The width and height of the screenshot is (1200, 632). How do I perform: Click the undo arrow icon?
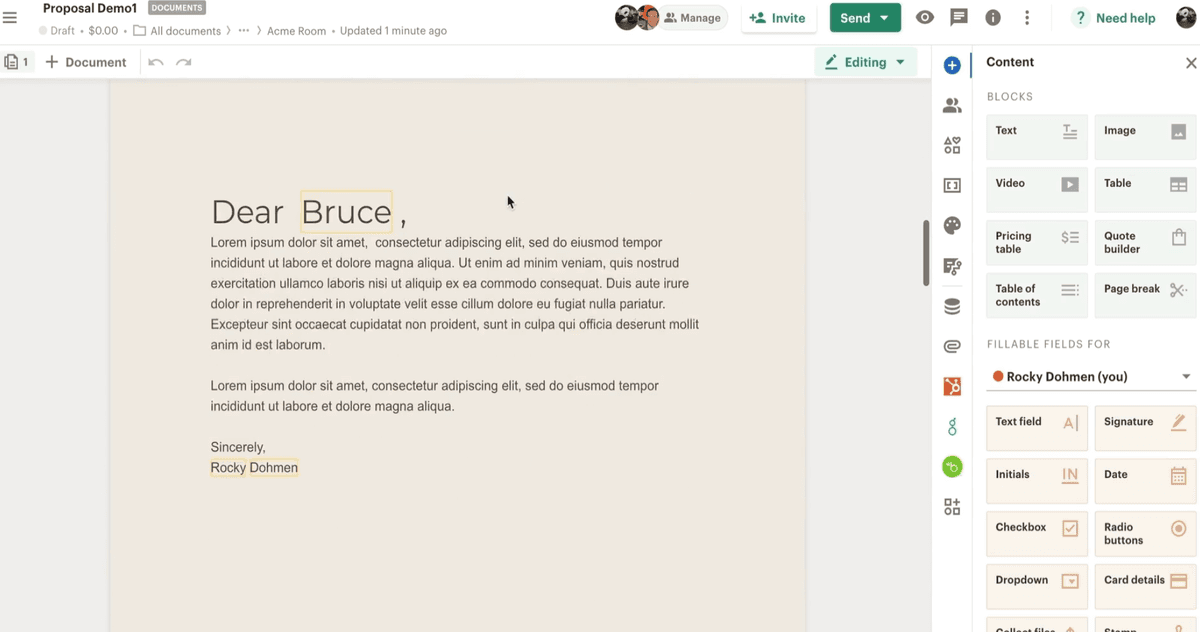[156, 62]
